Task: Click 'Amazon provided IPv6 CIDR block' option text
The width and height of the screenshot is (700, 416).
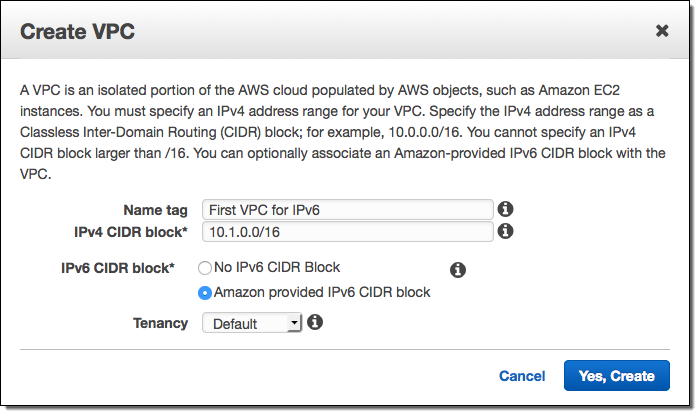Action: tap(322, 292)
